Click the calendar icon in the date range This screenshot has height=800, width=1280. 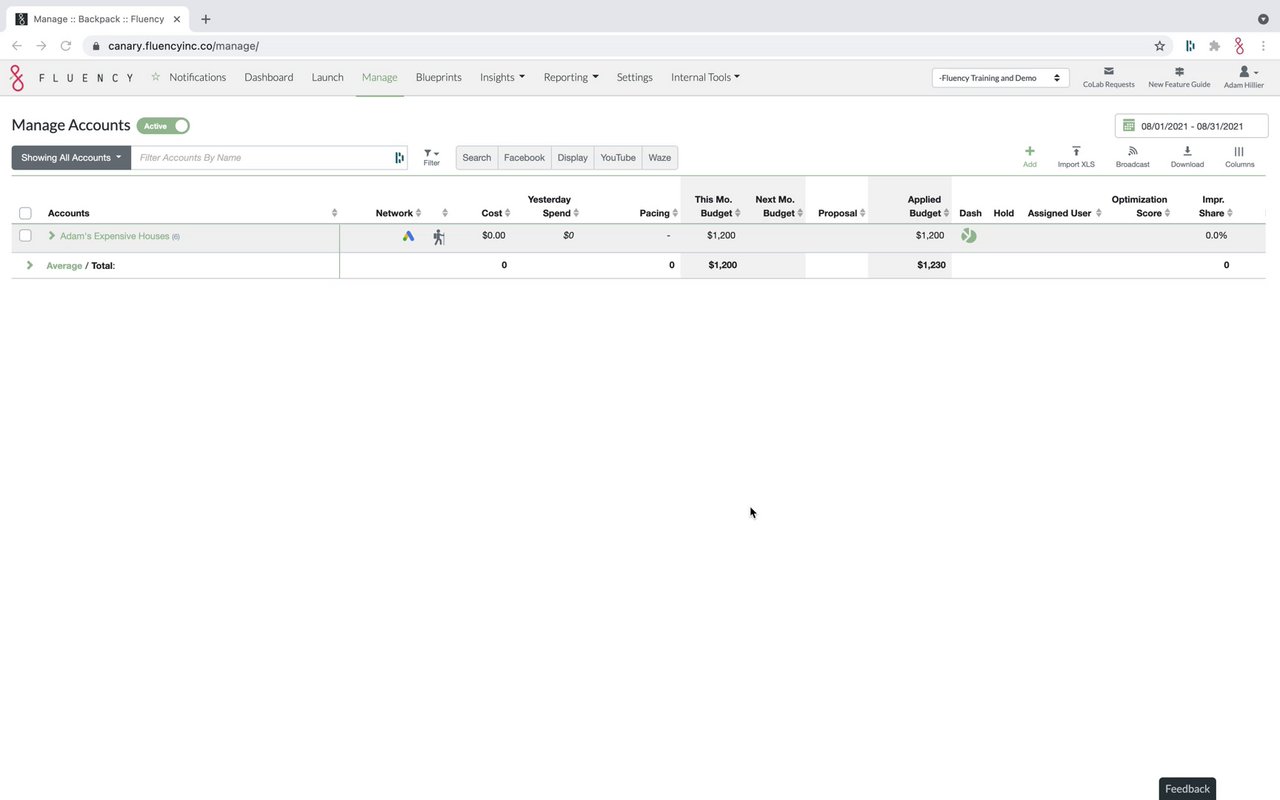(x=1129, y=126)
